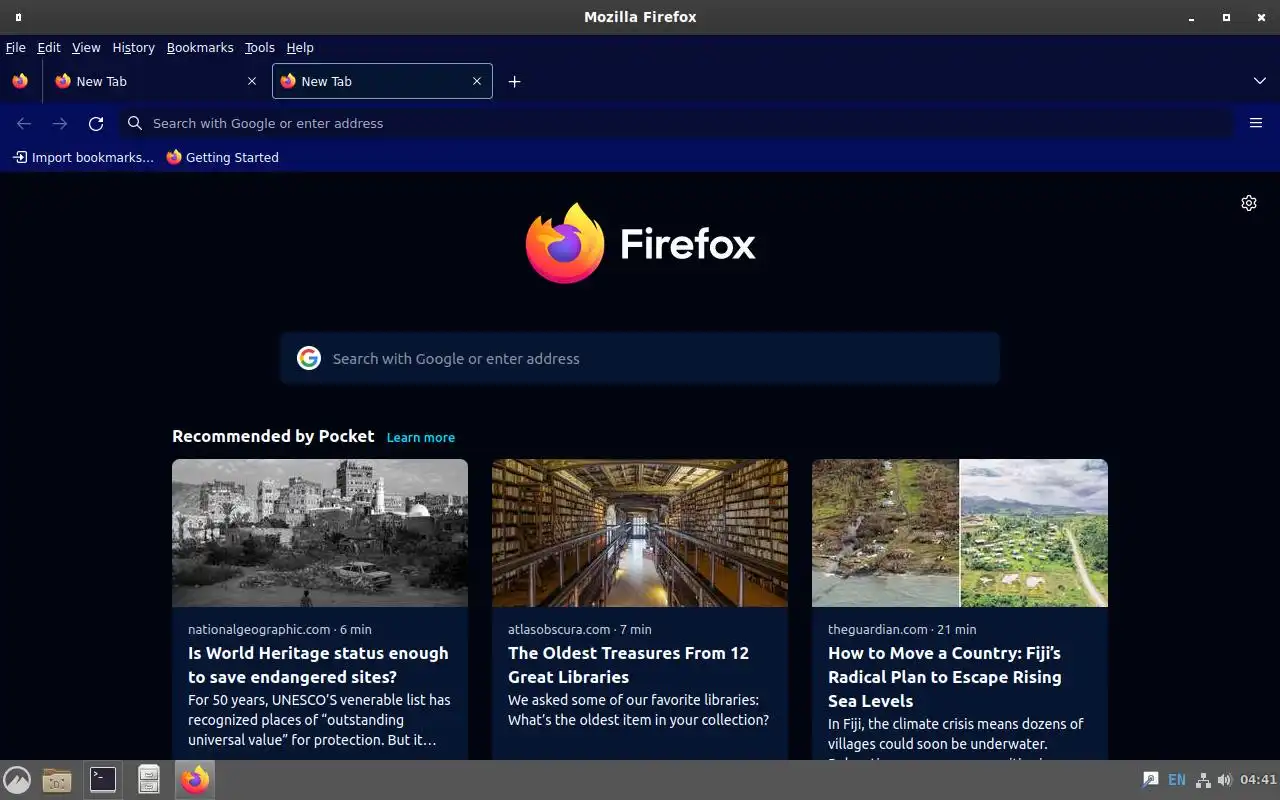Click the taskbar clock 04:41

1258,780
